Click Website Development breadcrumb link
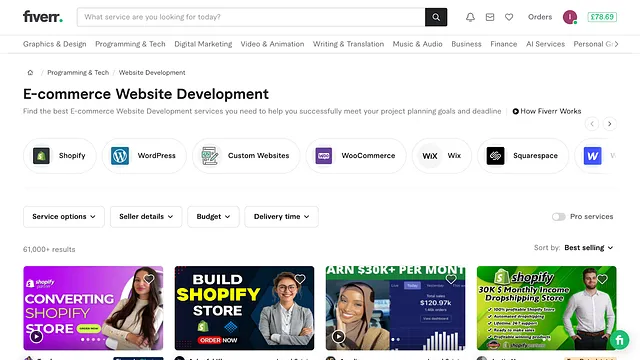Image resolution: width=640 pixels, height=360 pixels. (x=152, y=73)
